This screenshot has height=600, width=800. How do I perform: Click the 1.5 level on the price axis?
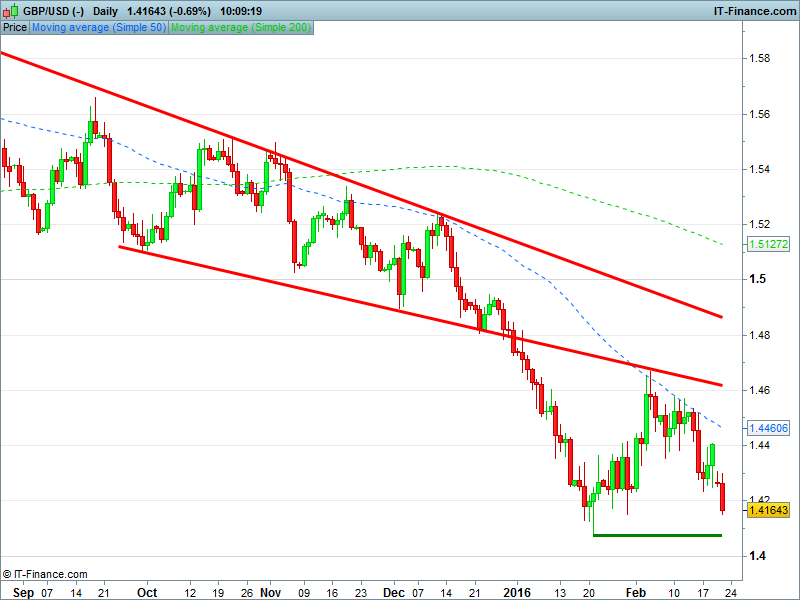tap(758, 280)
